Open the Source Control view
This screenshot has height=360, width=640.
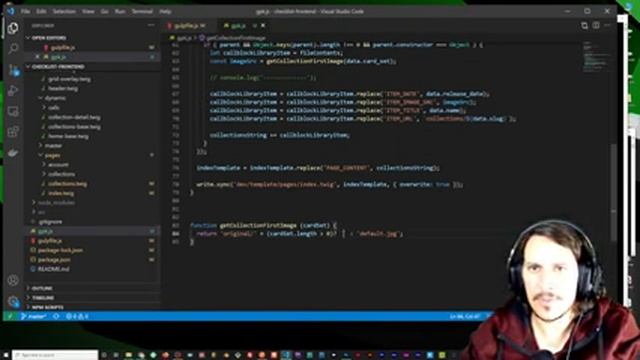point(13,70)
